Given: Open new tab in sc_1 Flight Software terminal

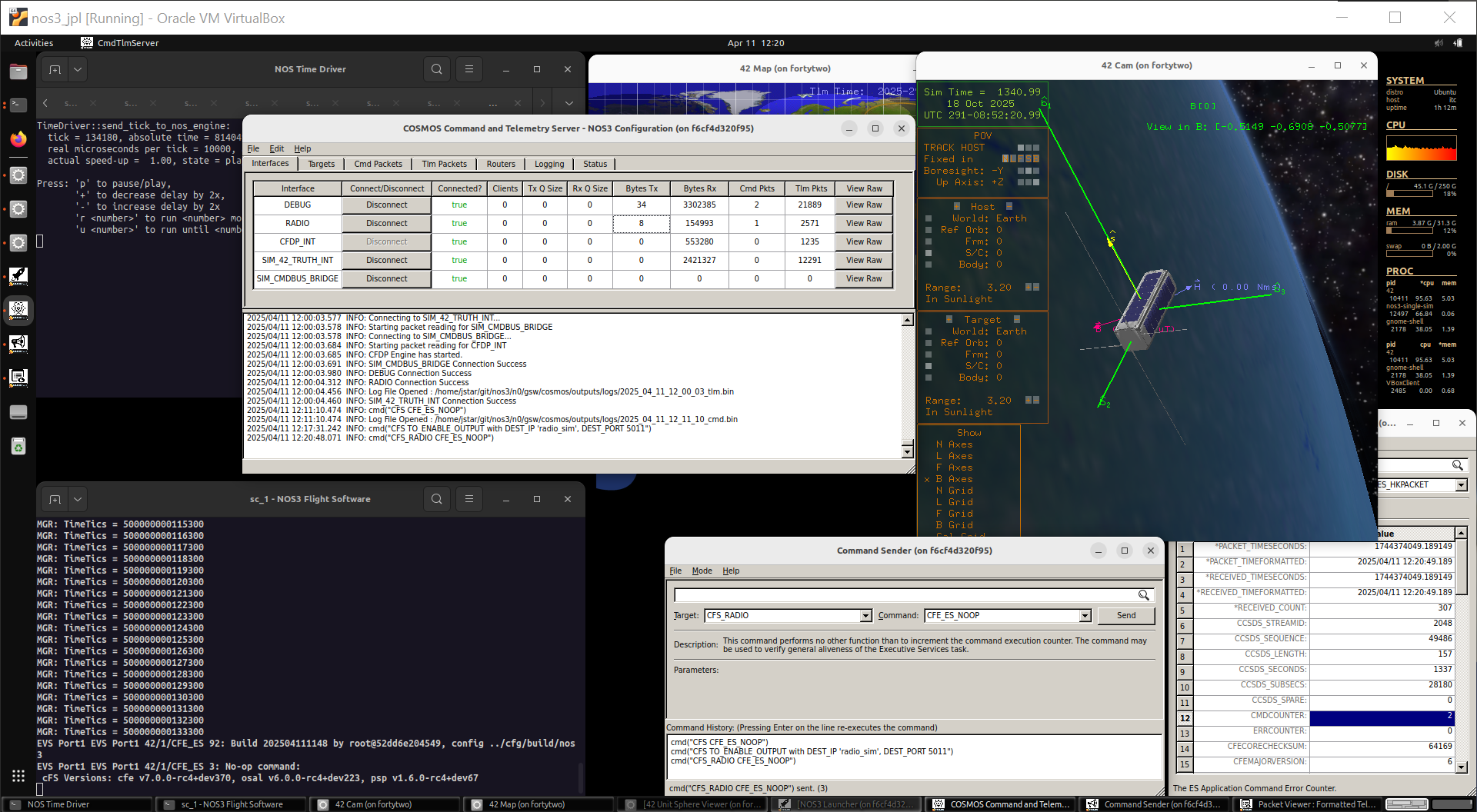Looking at the screenshot, I should click(x=55, y=499).
